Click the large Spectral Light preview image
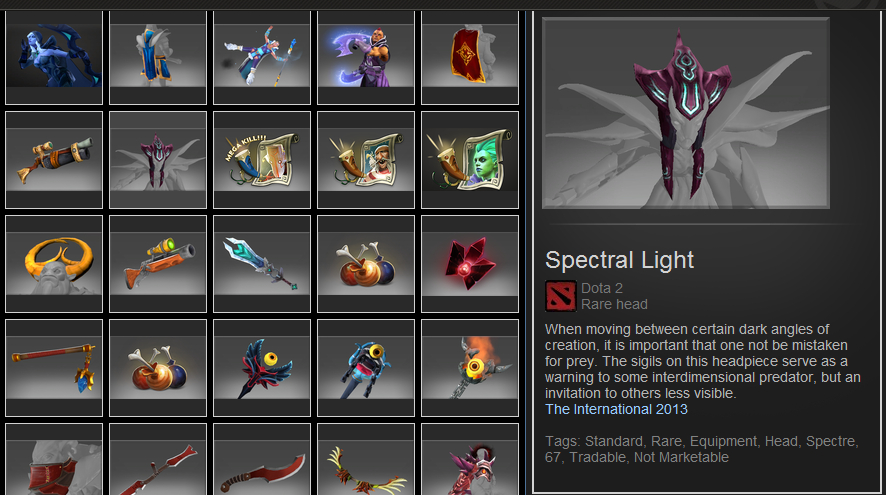The height and width of the screenshot is (495, 886). [x=685, y=113]
